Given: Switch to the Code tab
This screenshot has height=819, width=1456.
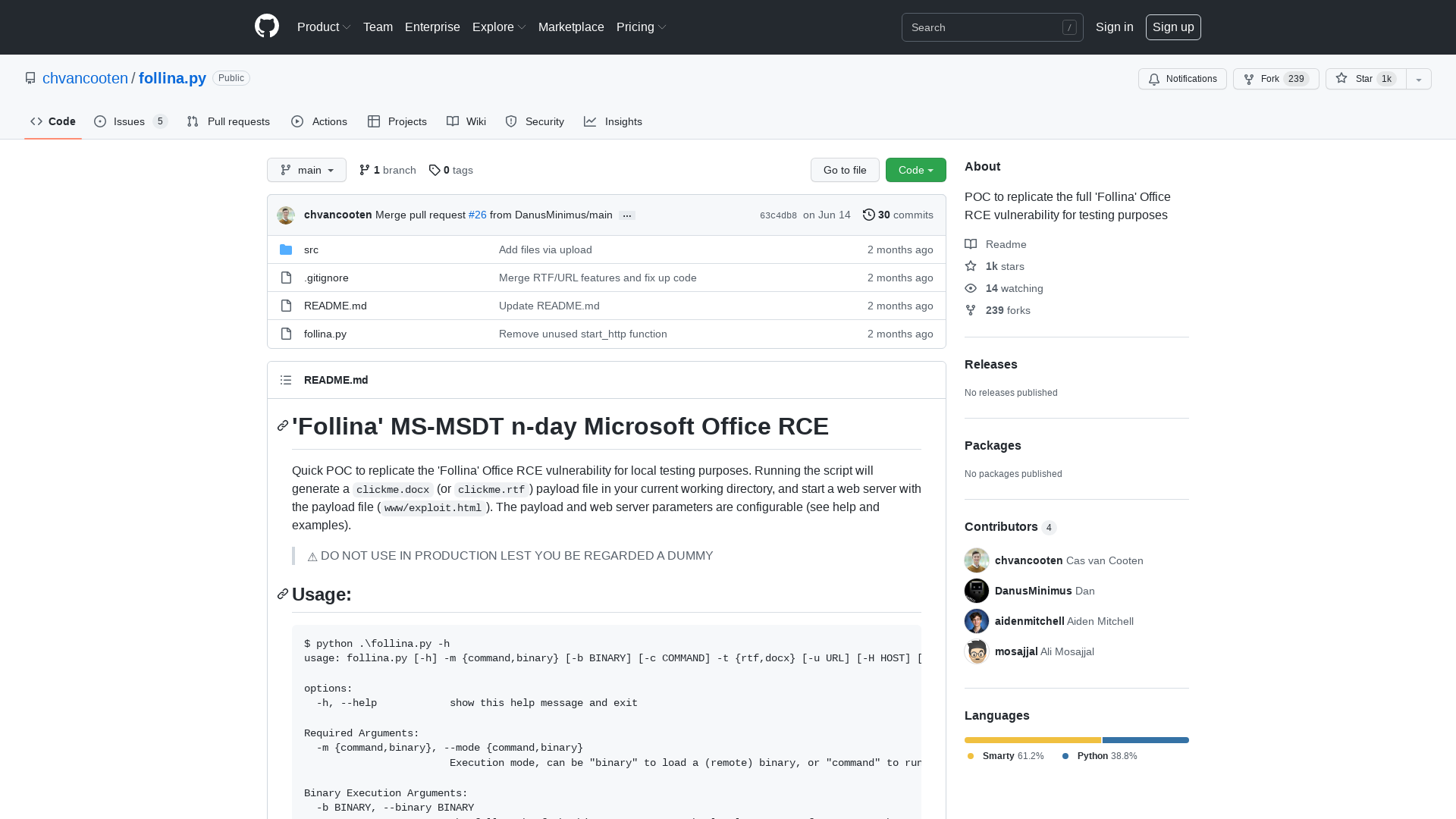Looking at the screenshot, I should (x=53, y=121).
